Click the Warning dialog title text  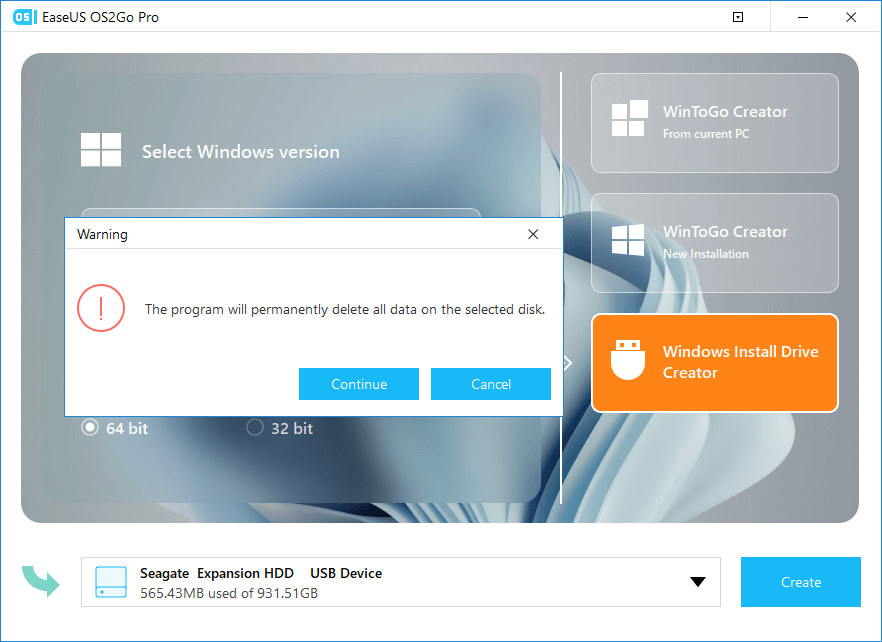coord(102,234)
